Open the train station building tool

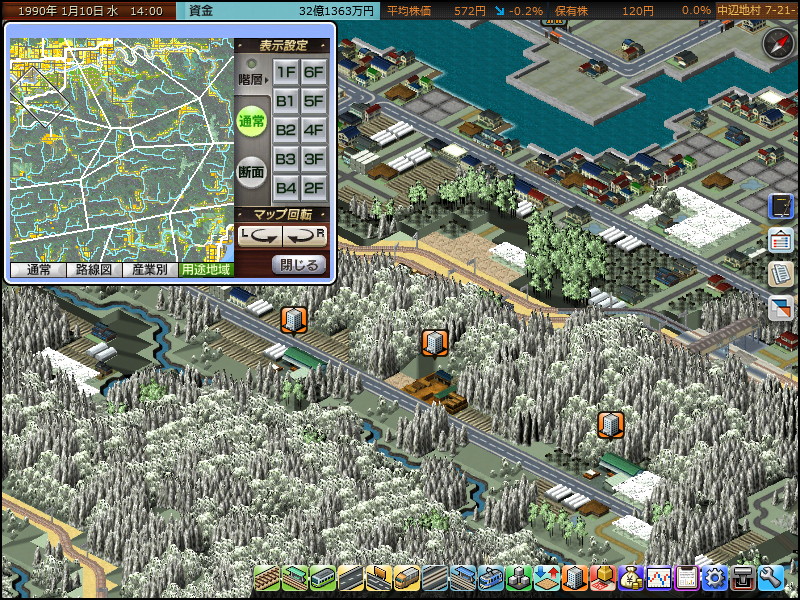pos(294,578)
